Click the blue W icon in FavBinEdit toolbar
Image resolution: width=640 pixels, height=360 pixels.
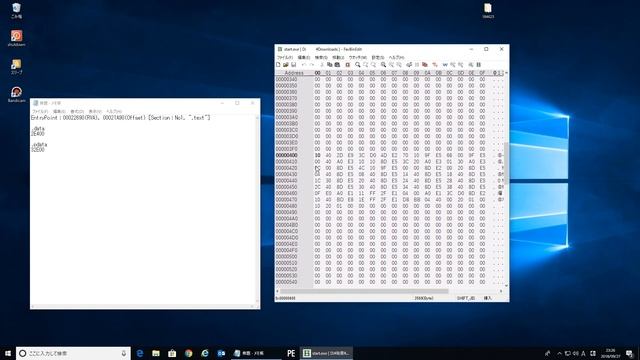pyautogui.click(x=445, y=64)
